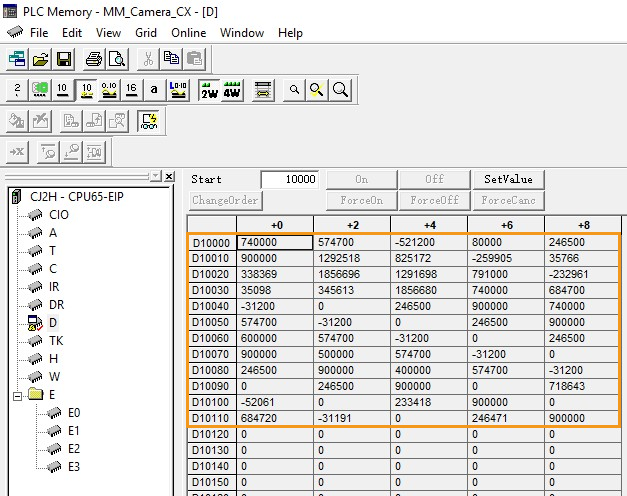Image resolution: width=627 pixels, height=496 pixels.
Task: Select the D10000 cell with value 740000
Action: (274, 242)
